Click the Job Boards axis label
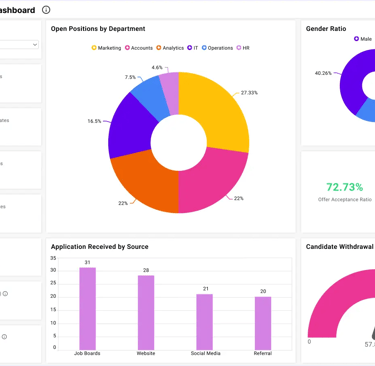The width and height of the screenshot is (375, 366). (x=87, y=353)
